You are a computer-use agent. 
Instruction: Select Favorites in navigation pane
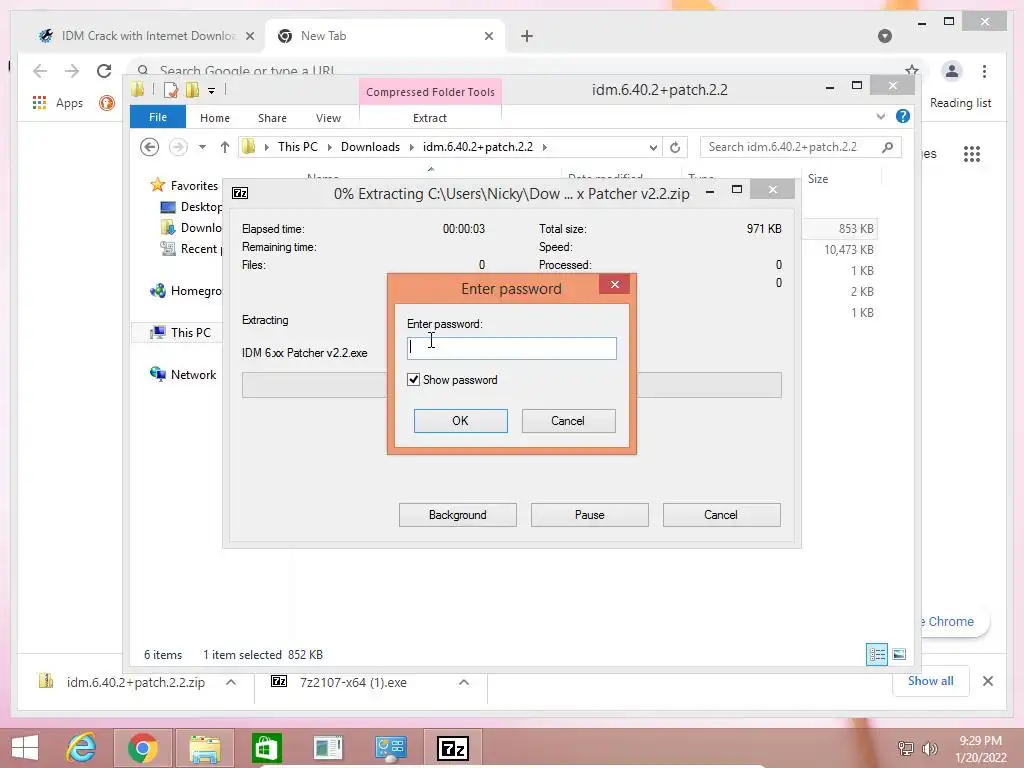pos(185,185)
